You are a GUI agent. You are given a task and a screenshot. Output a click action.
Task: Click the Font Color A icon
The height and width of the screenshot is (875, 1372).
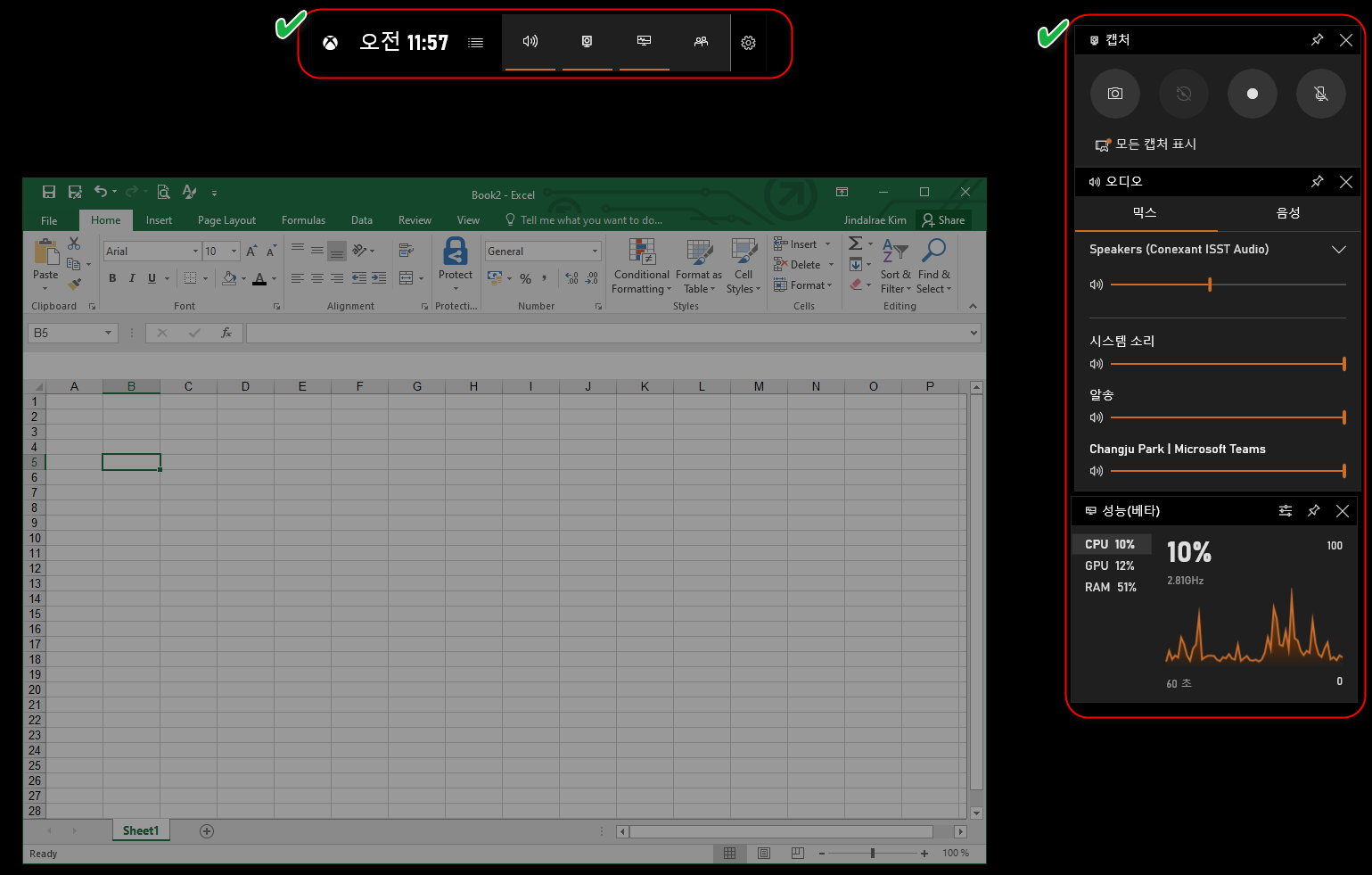(259, 278)
